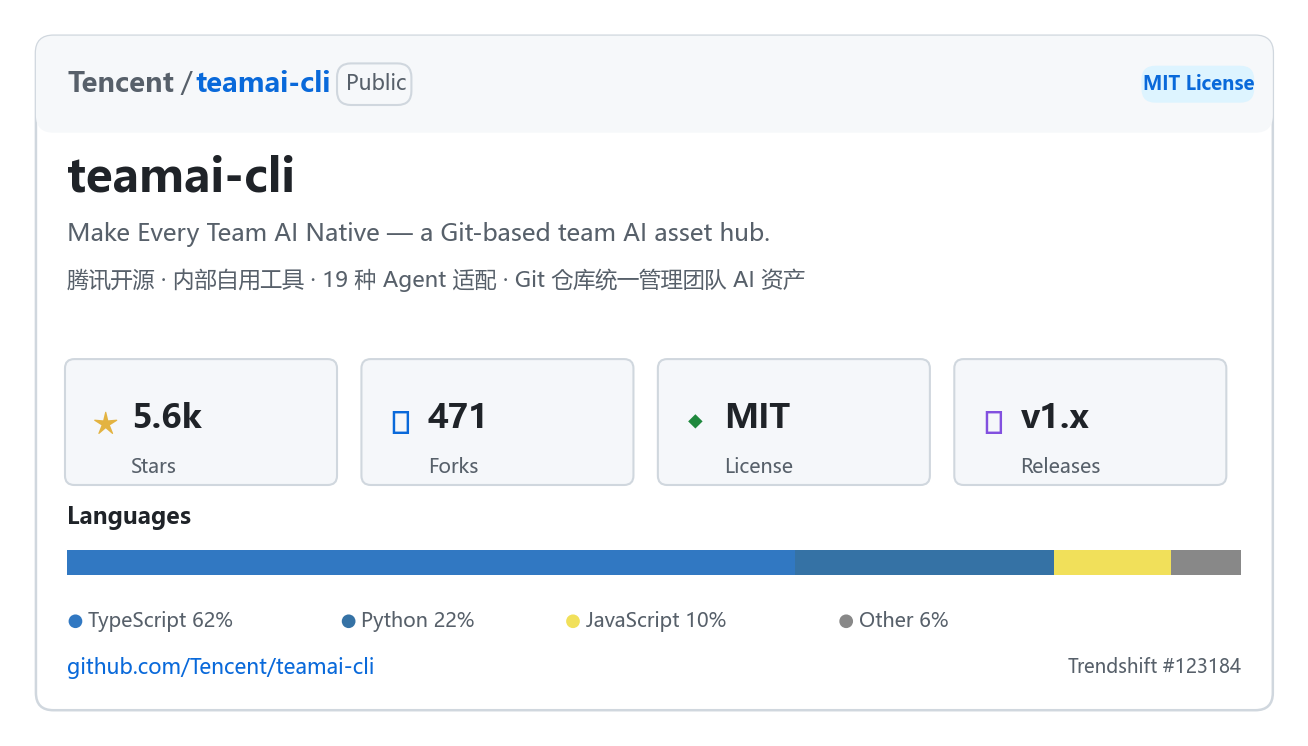Viewport: 1308px width, 746px height.
Task: Open the github.com/Tencent/teamai-cli link
Action: pos(221,666)
